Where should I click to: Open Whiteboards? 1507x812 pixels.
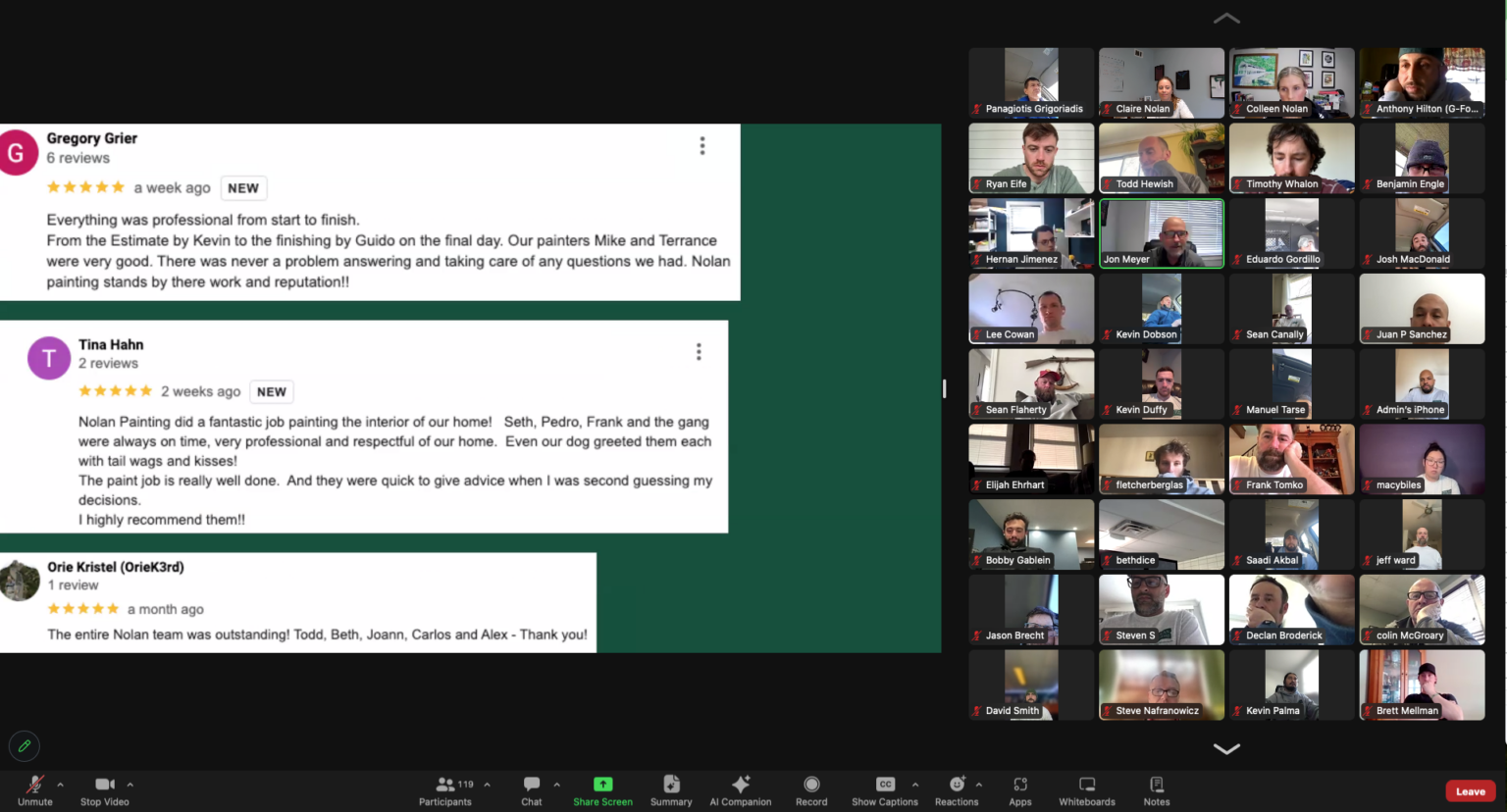pyautogui.click(x=1086, y=790)
